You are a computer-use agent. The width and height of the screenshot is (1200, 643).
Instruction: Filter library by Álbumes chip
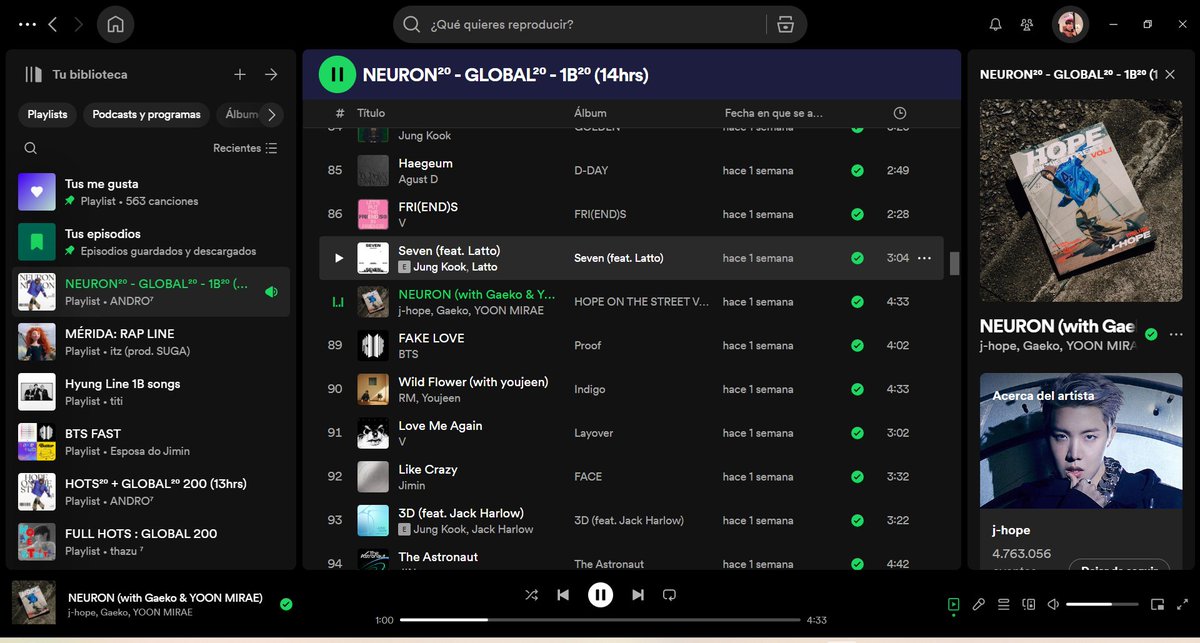click(238, 114)
